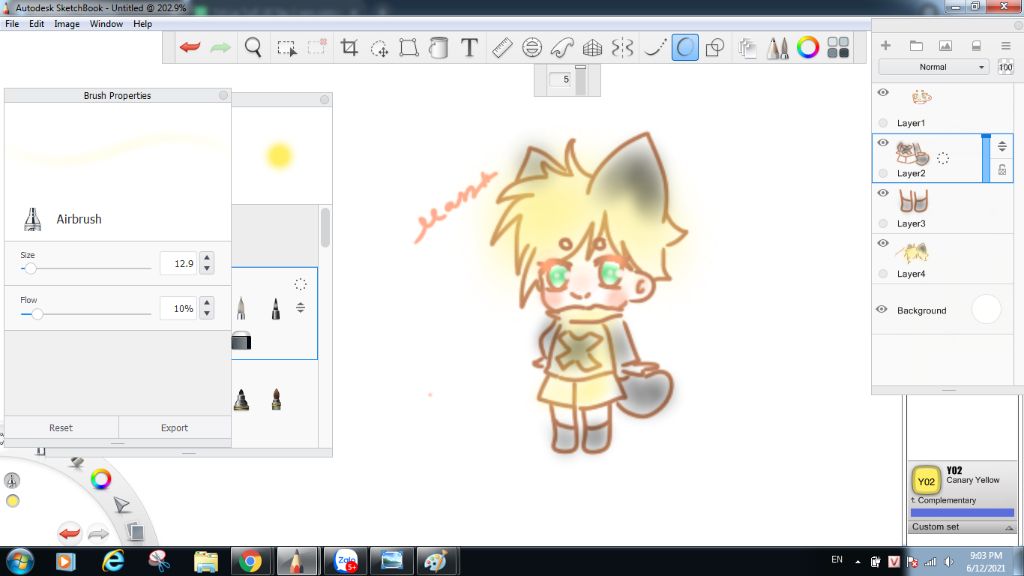Screen dimensions: 1024x576
Task: Open the Brush Palette from toolbar
Action: click(x=777, y=48)
